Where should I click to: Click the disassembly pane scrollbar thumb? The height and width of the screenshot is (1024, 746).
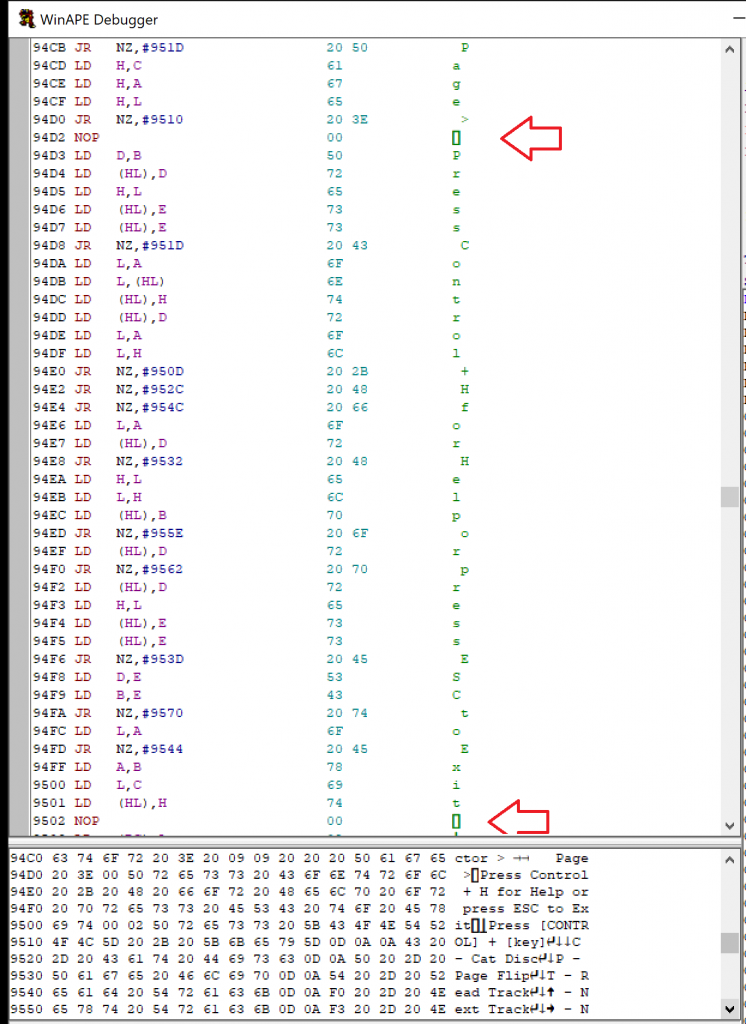coord(730,497)
